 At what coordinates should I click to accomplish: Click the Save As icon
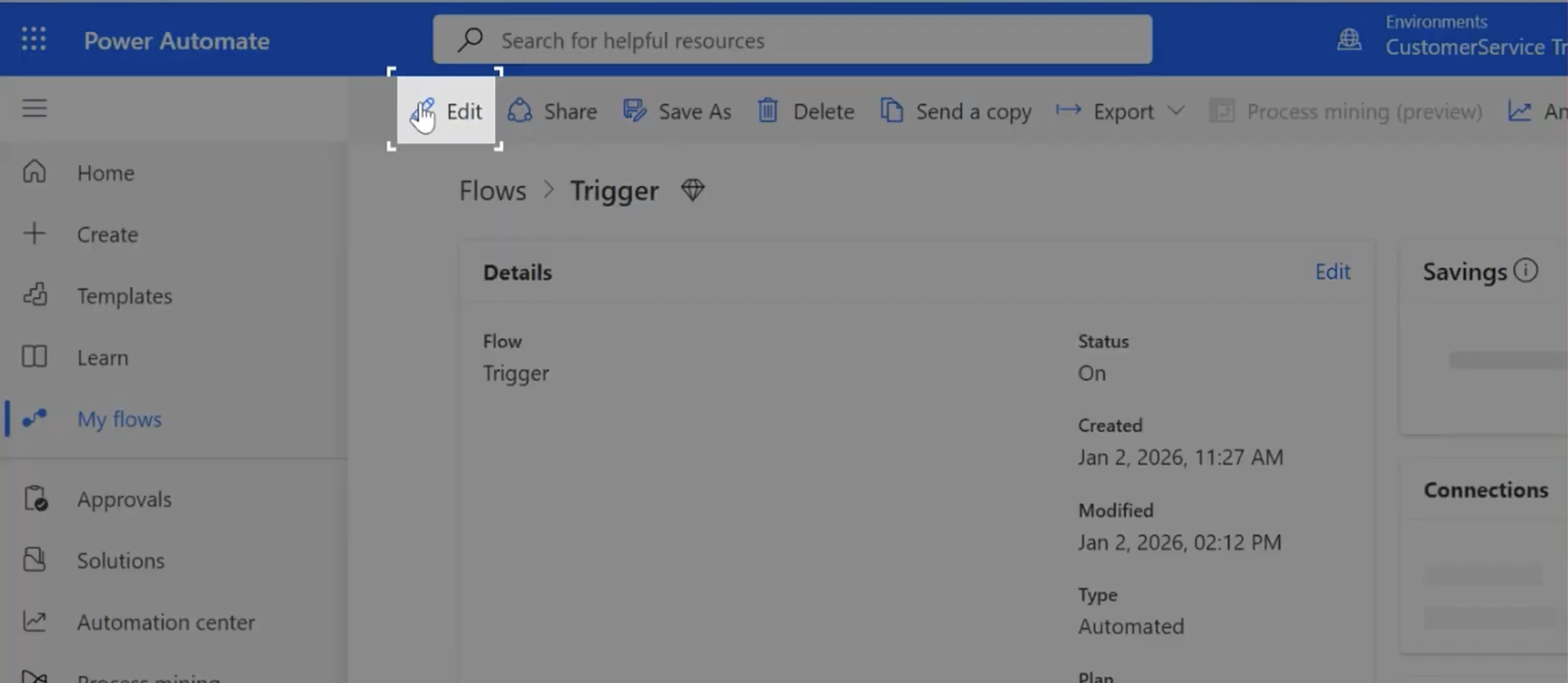pos(634,111)
